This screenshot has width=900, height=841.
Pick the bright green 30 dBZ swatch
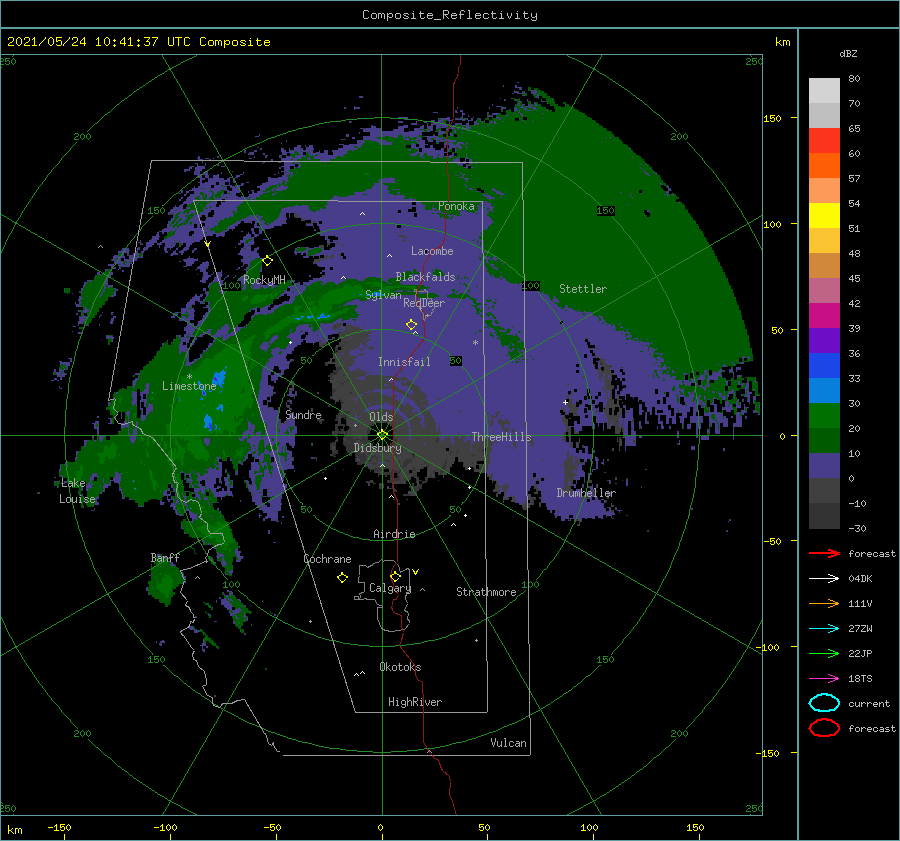(x=824, y=415)
